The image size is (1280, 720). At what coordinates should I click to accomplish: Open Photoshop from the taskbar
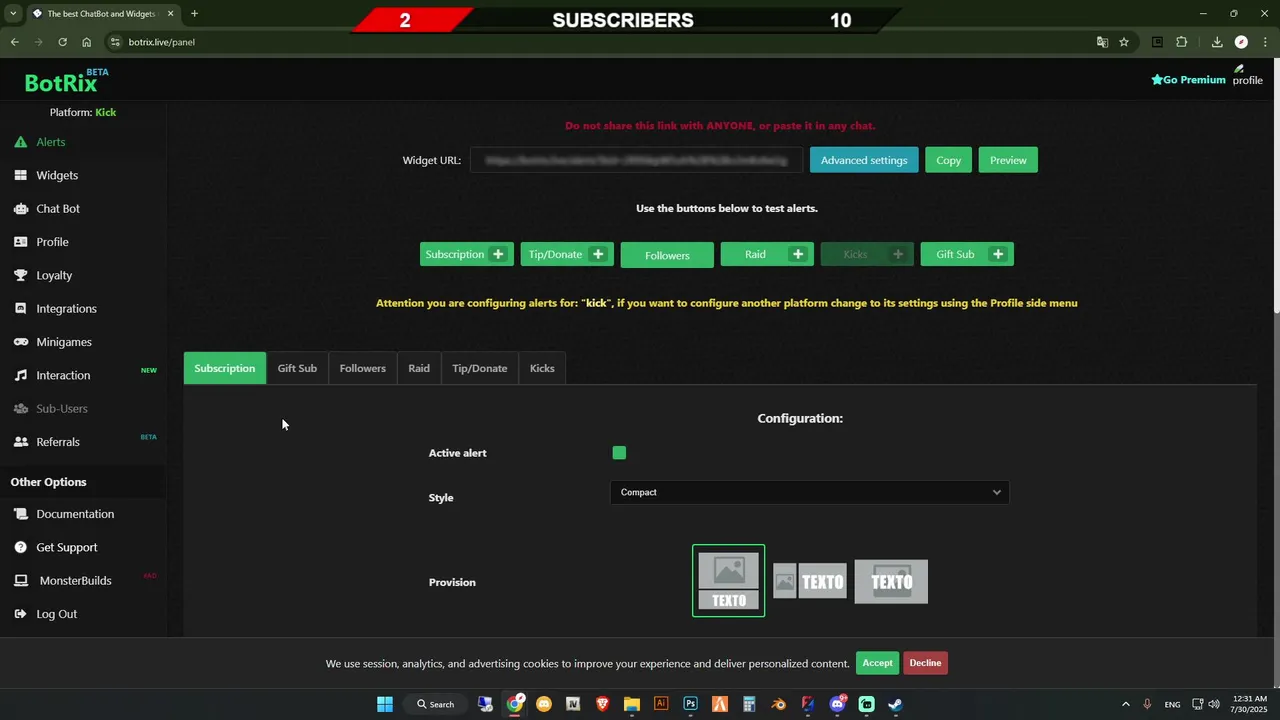point(690,704)
